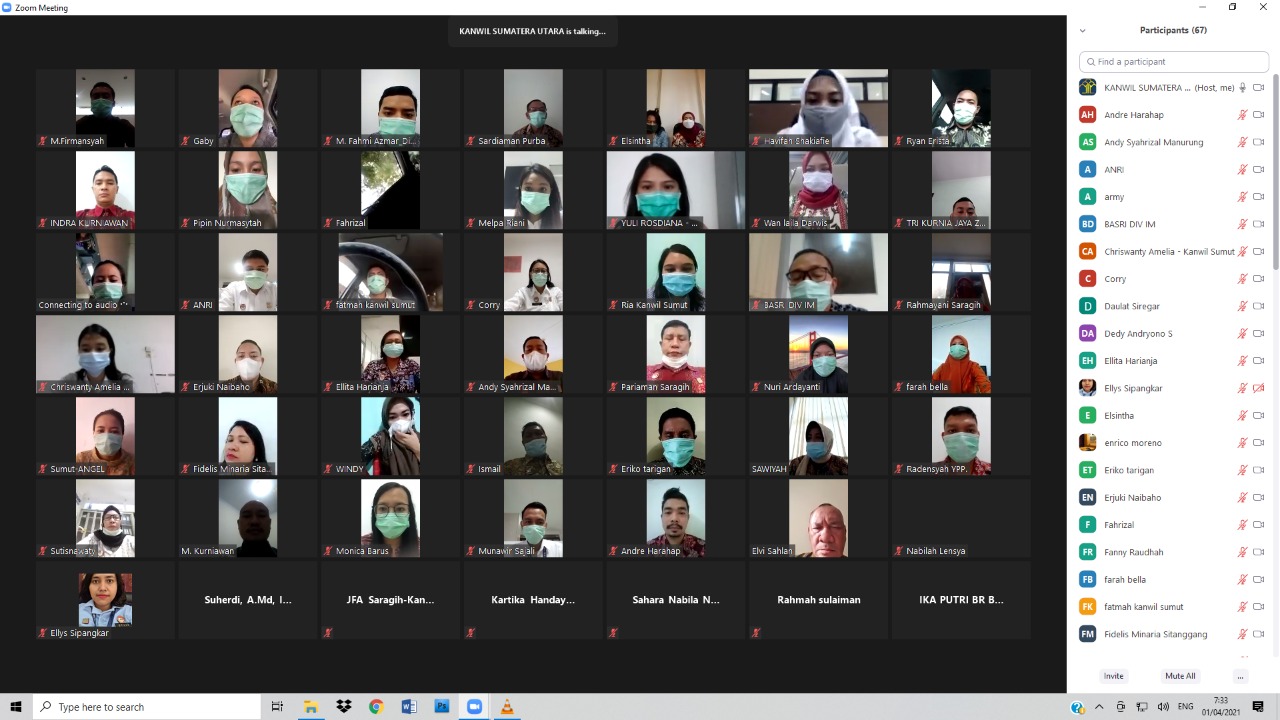This screenshot has height=720, width=1280.
Task: Click the Find a participant search field
Action: click(1174, 61)
